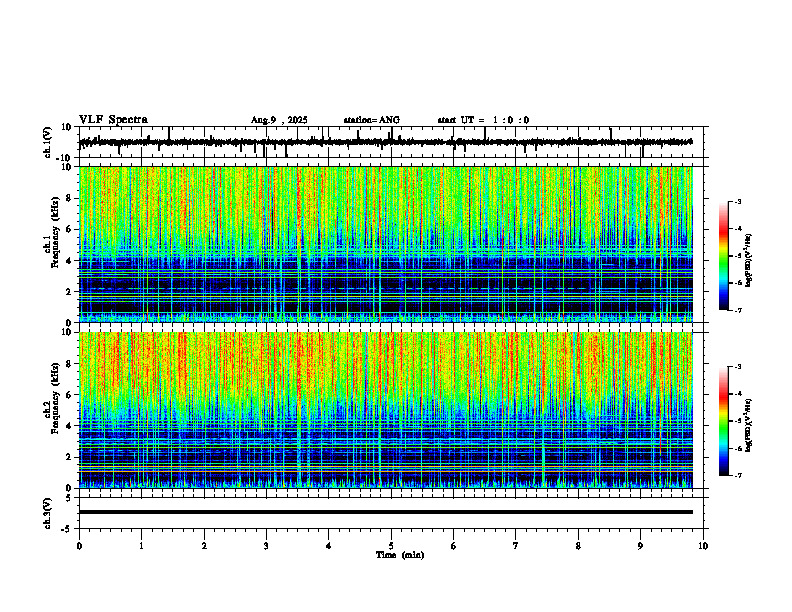
Task: Click the "-5" tick of the ch.3(V) axis
Action: click(x=67, y=529)
